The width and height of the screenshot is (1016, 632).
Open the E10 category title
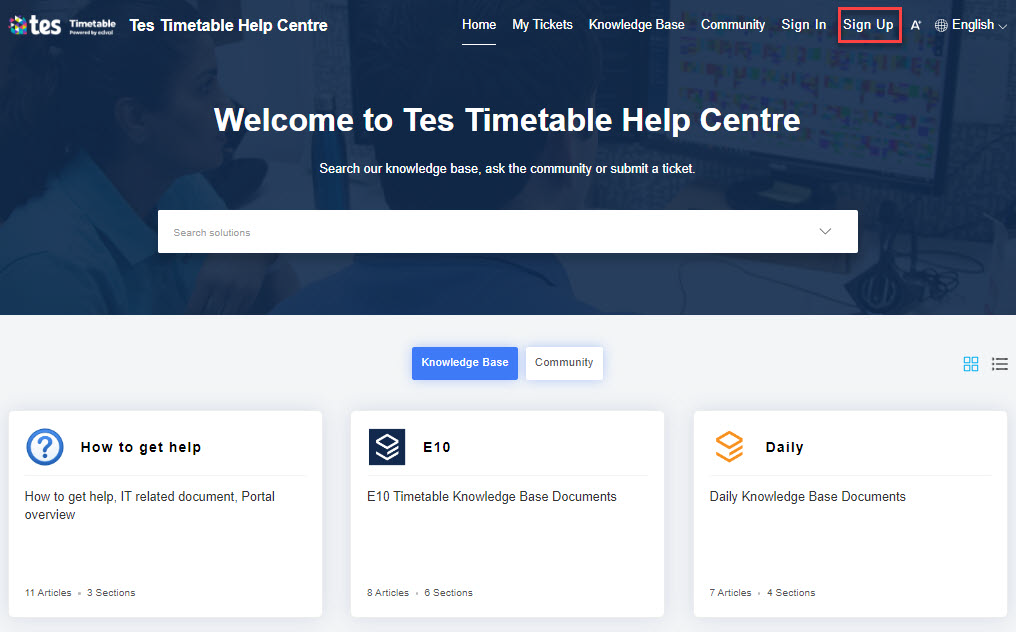(437, 447)
